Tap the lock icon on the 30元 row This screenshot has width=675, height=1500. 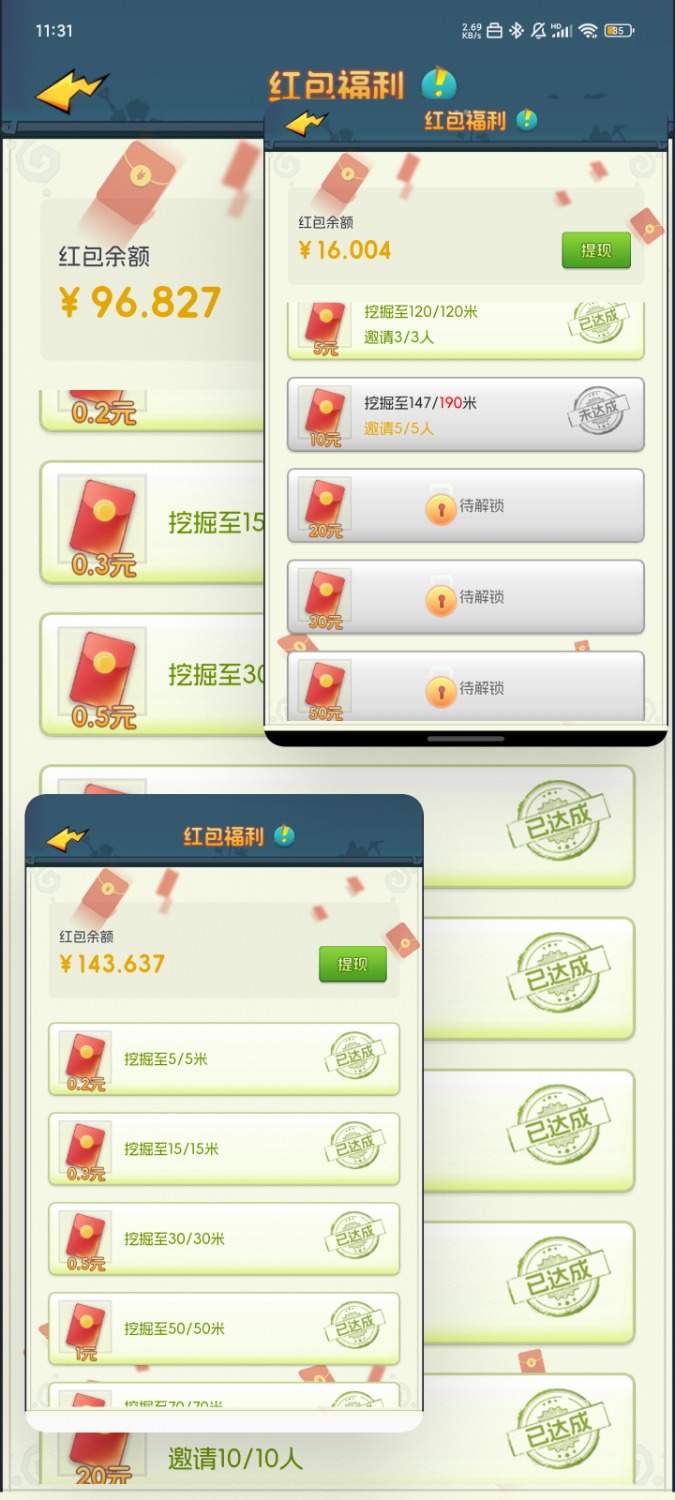[x=441, y=598]
